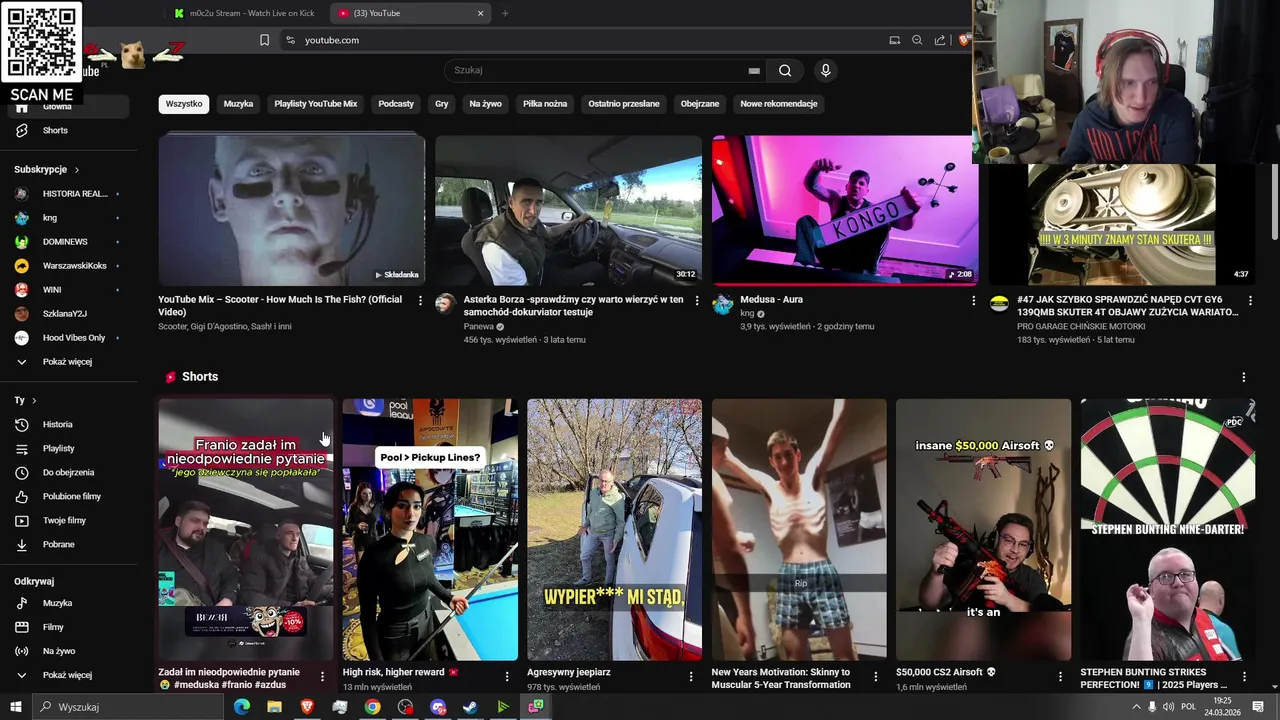Open the Asterka Borza video thumbnail

pos(568,210)
